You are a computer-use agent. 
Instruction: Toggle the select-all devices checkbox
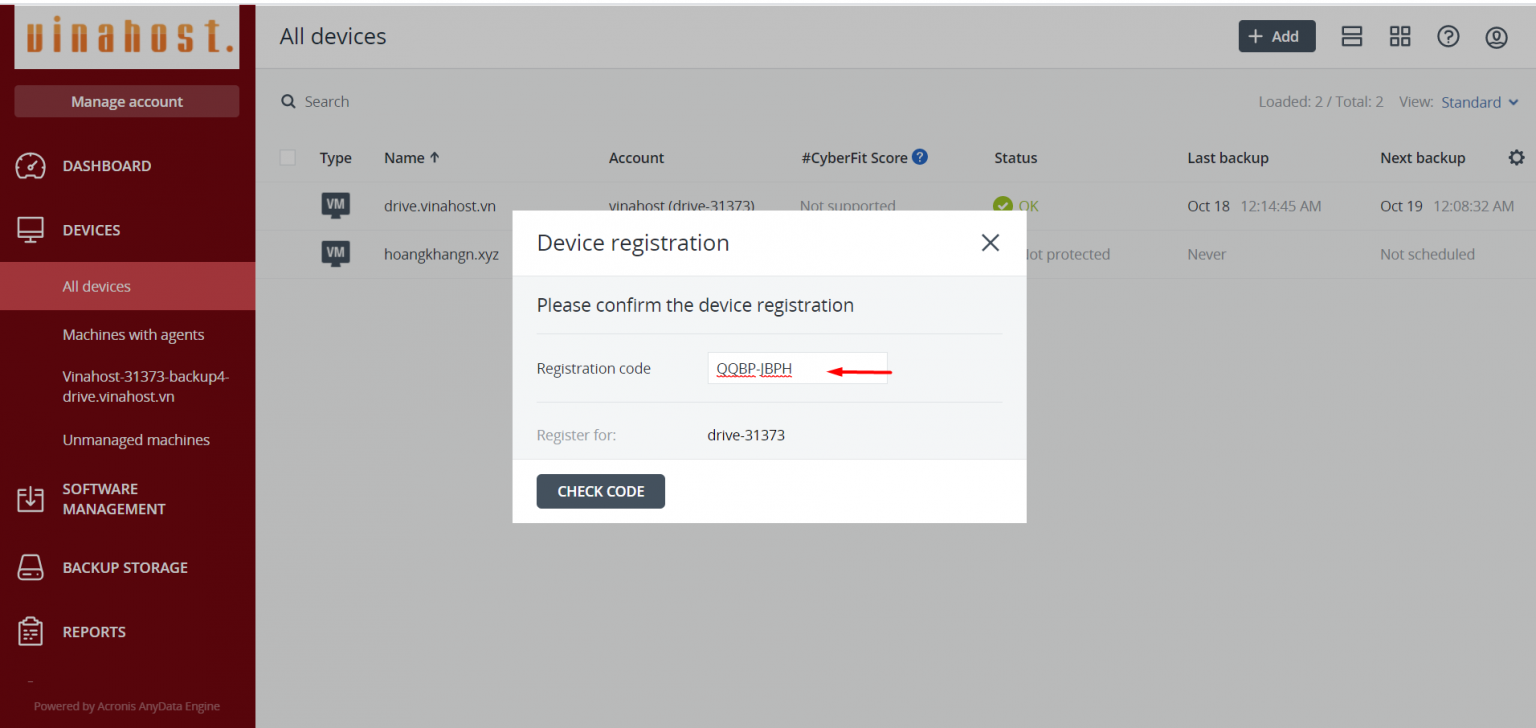point(288,158)
